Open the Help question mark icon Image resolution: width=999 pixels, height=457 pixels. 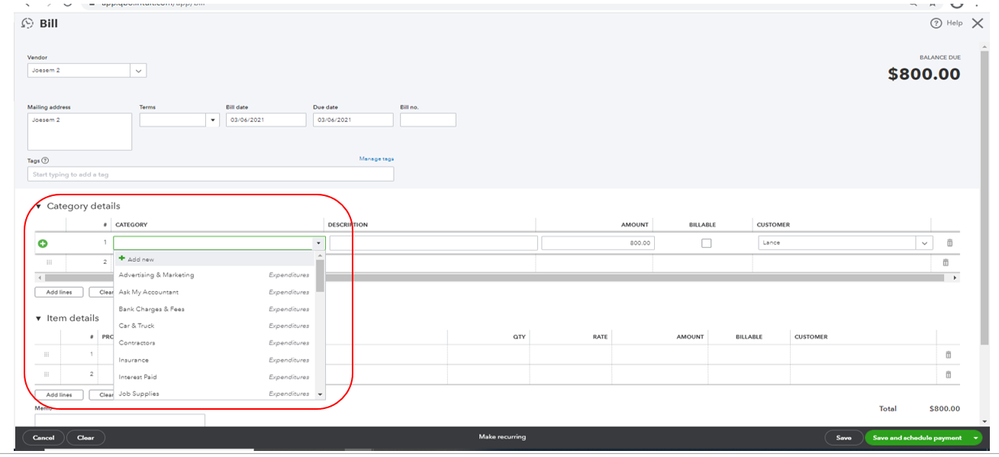point(935,23)
